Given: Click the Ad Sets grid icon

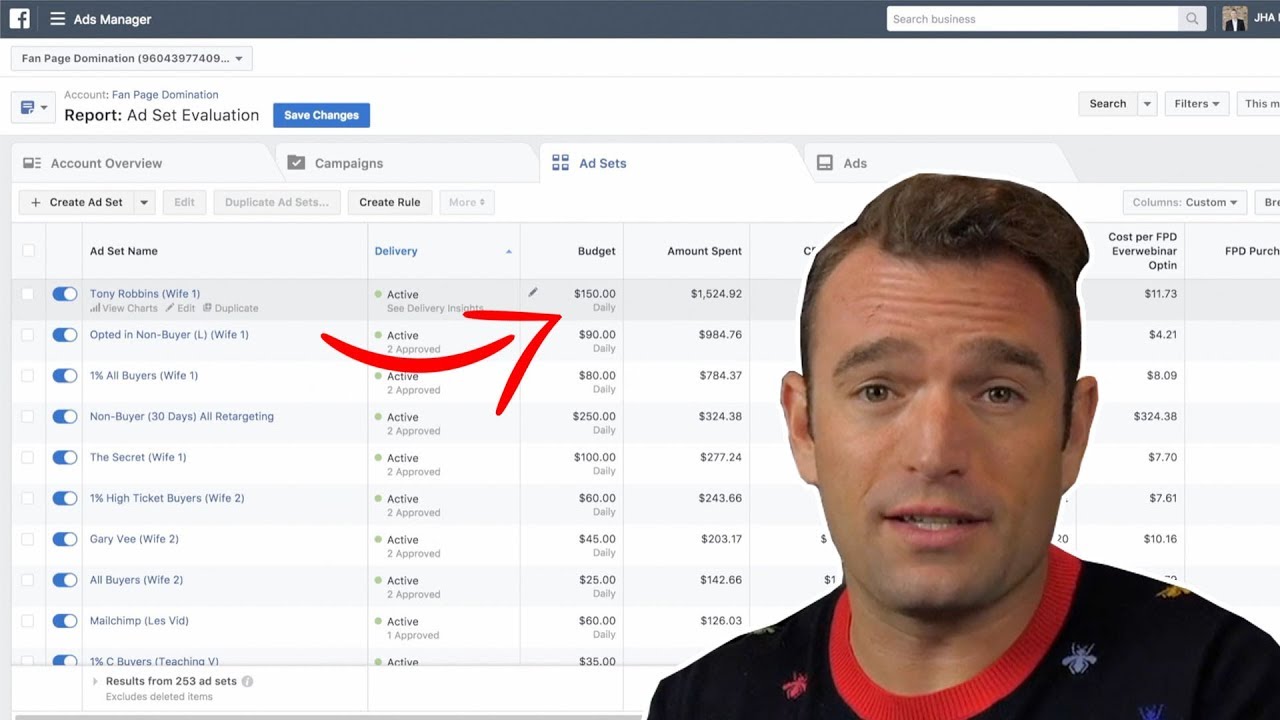Looking at the screenshot, I should [x=560, y=163].
